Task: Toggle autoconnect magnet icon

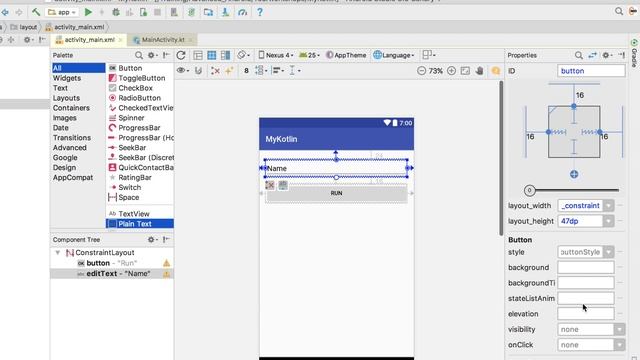Action: [x=198, y=71]
